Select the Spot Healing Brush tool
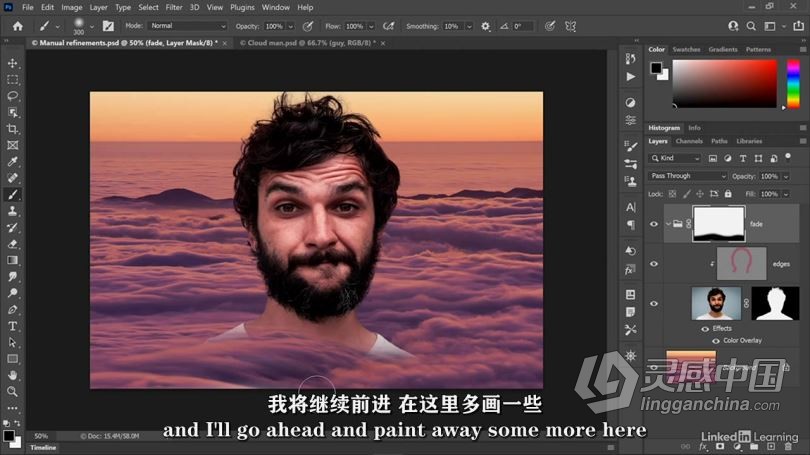The width and height of the screenshot is (810, 455). click(x=12, y=178)
